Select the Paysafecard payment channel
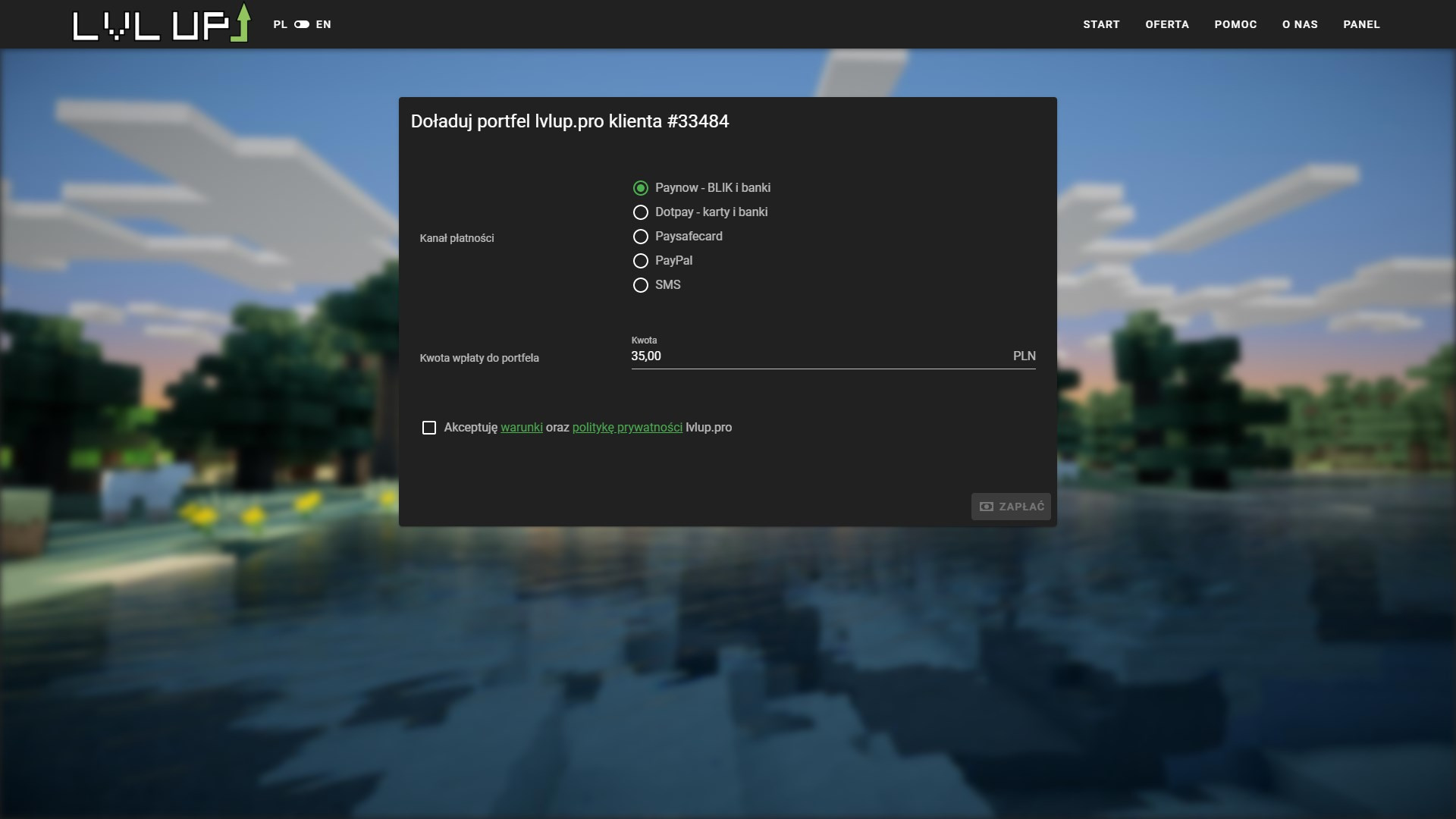The height and width of the screenshot is (819, 1456). 641,237
